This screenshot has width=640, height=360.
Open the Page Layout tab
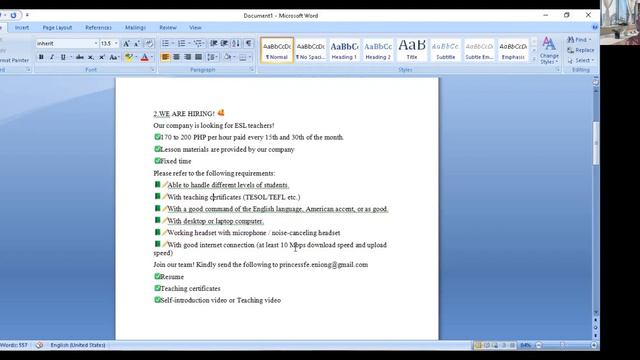click(57, 28)
